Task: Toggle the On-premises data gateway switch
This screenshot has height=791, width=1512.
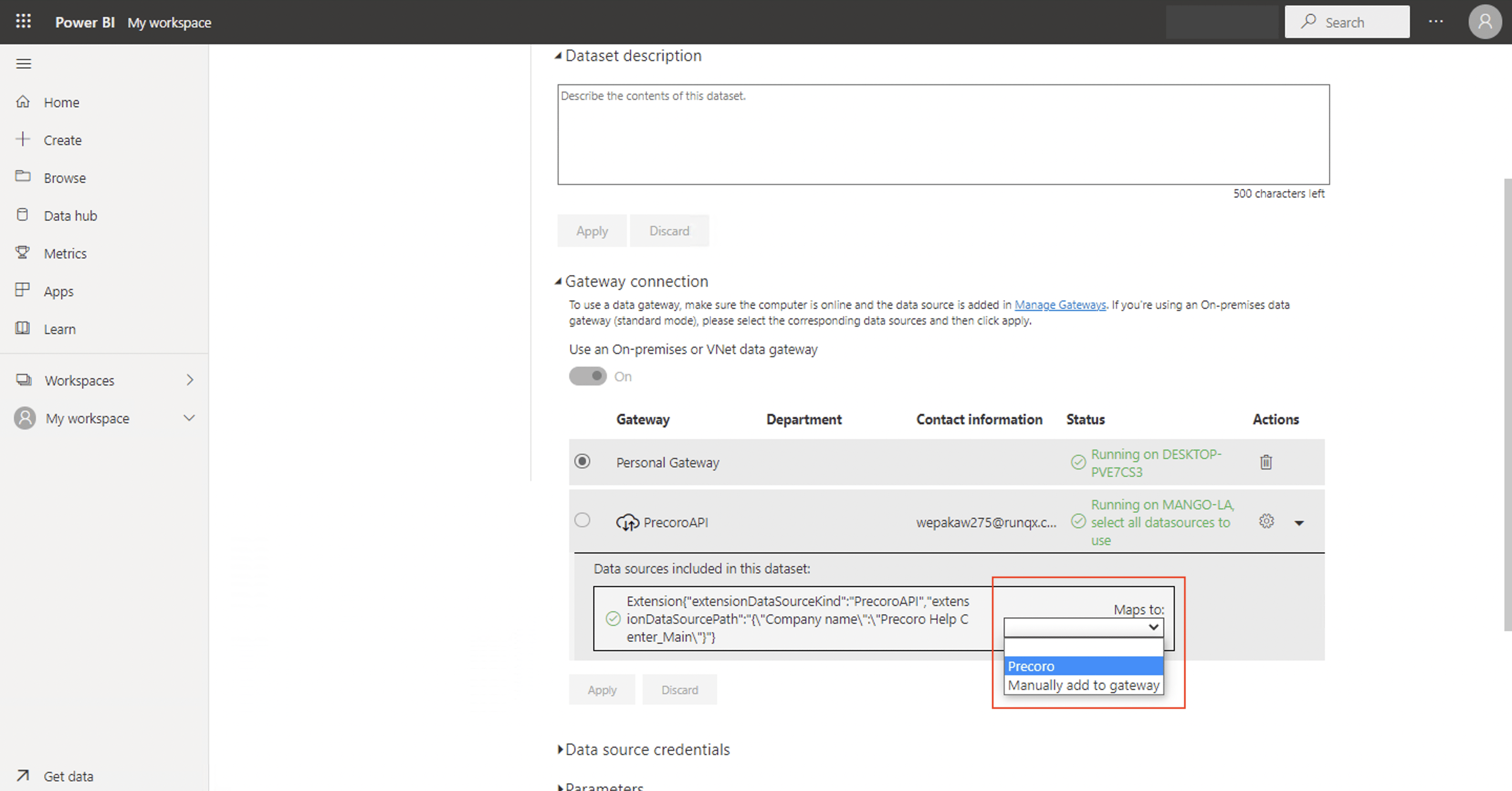Action: point(587,377)
